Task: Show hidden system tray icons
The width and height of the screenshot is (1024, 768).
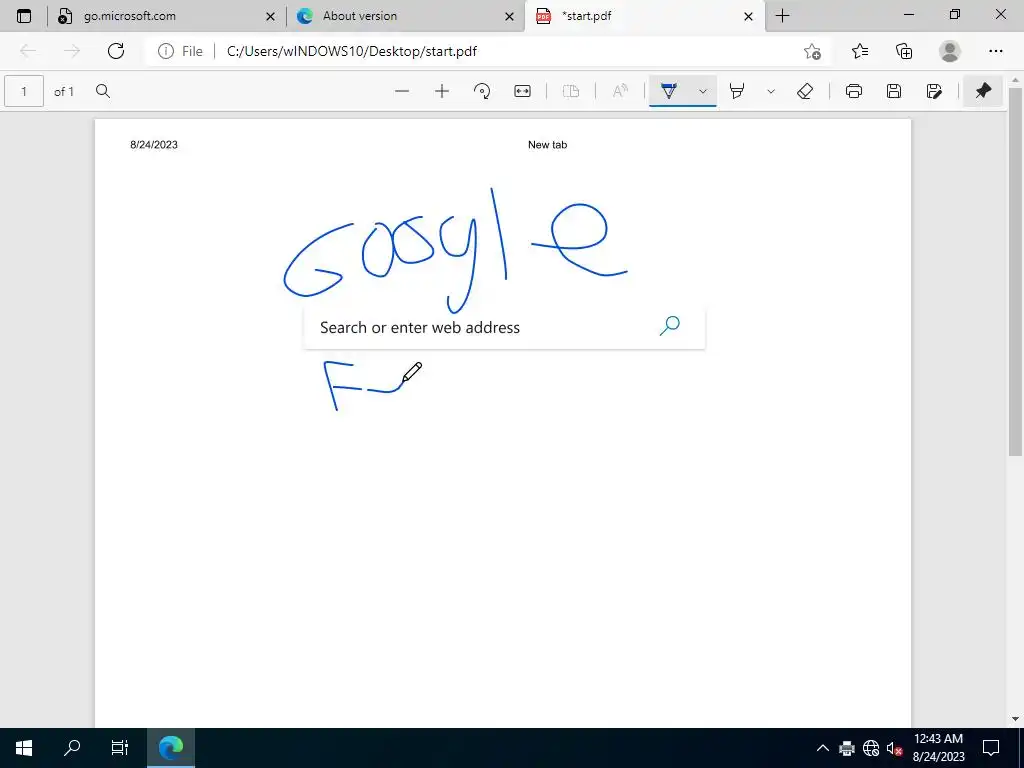Action: 823,748
